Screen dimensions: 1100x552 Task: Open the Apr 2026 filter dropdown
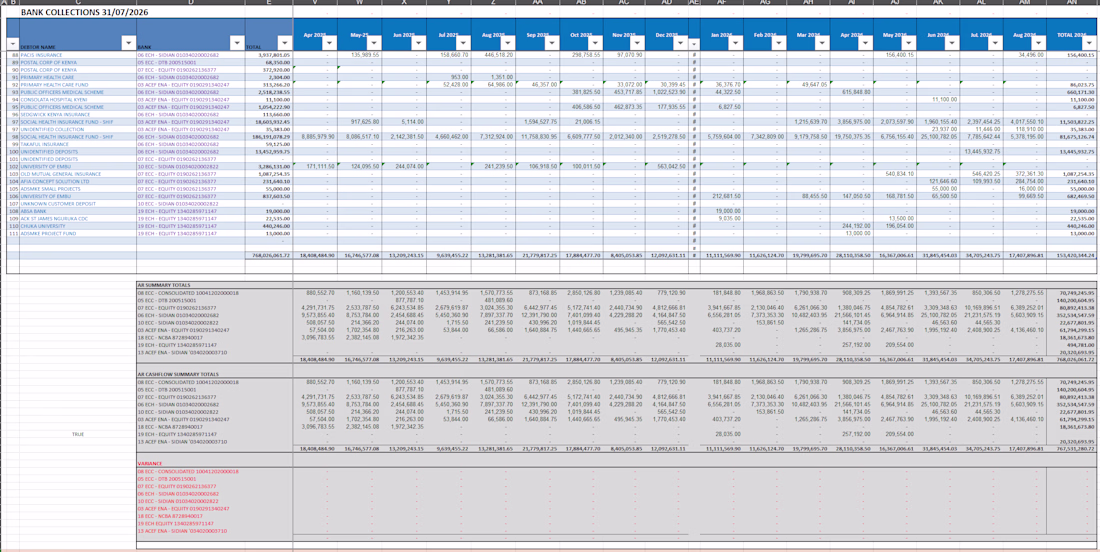[866, 43]
